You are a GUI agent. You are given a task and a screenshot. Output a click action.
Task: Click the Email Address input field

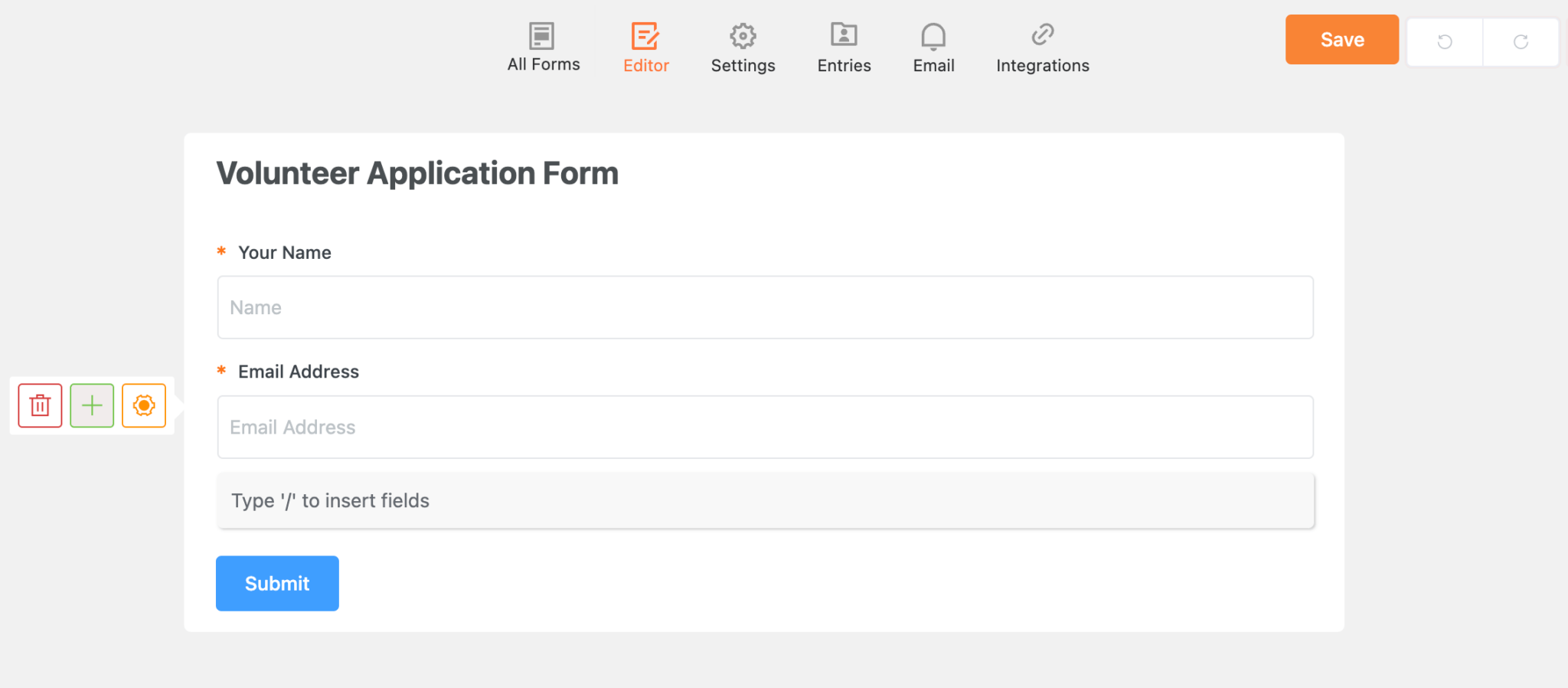tap(764, 427)
